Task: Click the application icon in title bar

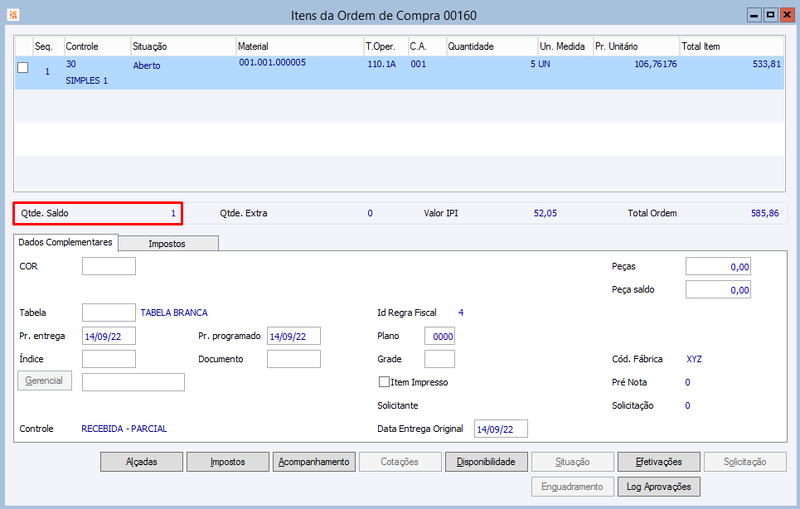Action: (x=13, y=15)
